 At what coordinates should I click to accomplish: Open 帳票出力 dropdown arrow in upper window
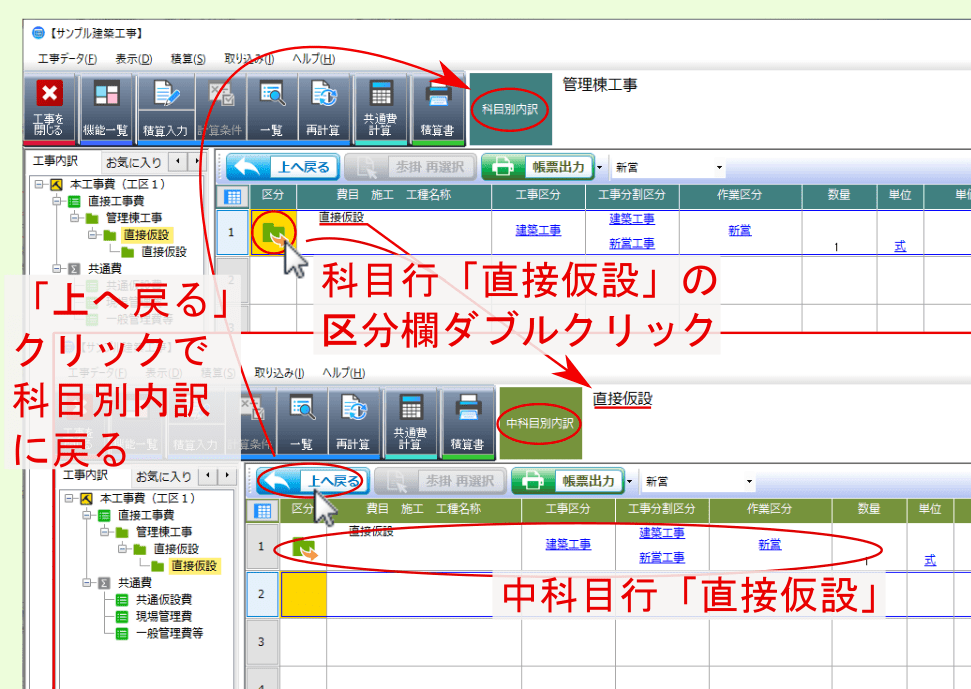click(x=599, y=167)
